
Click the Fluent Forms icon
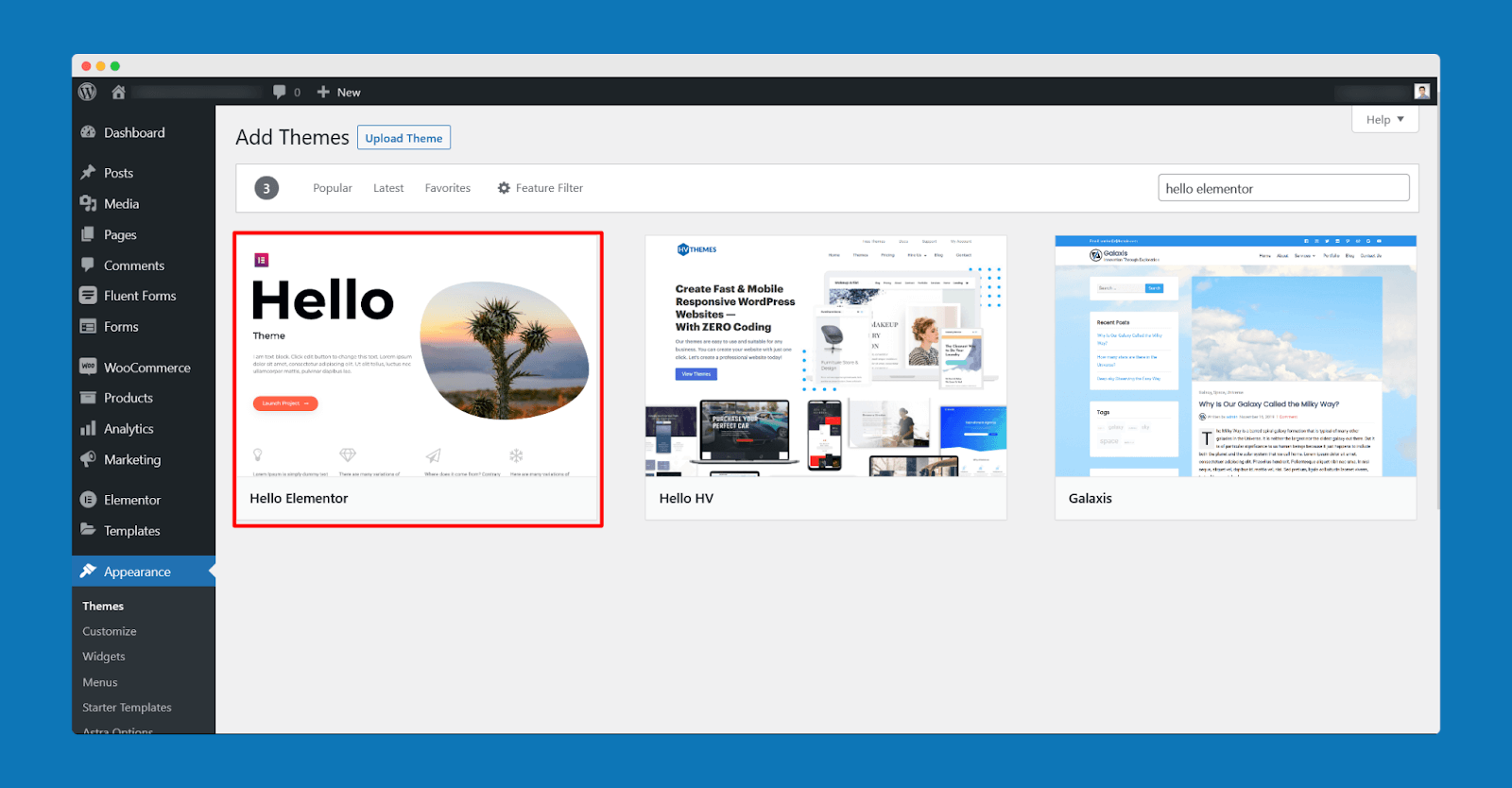[x=88, y=295]
